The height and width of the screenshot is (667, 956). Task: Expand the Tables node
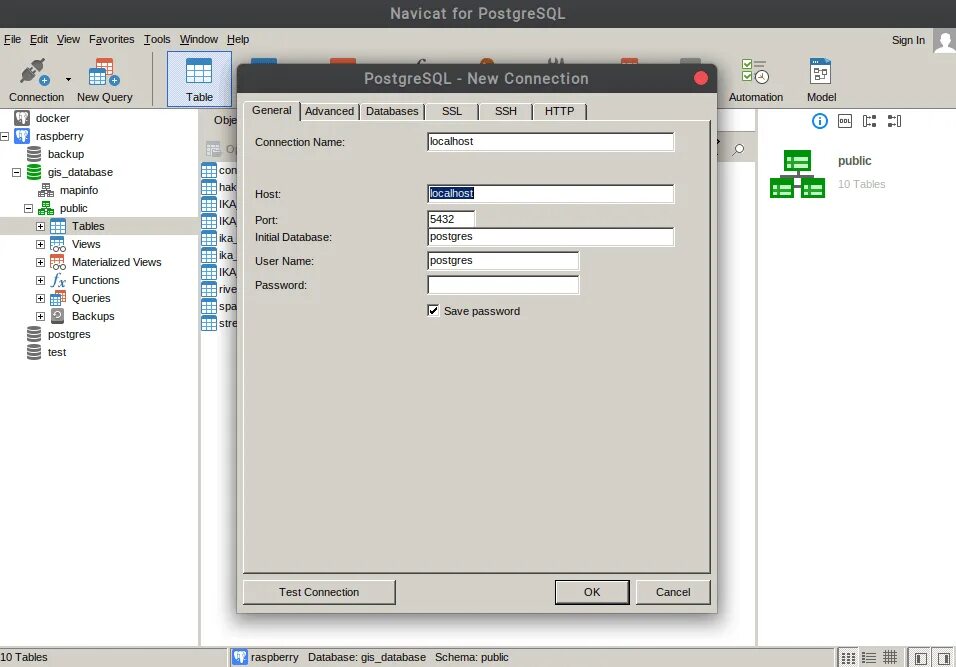tap(40, 226)
